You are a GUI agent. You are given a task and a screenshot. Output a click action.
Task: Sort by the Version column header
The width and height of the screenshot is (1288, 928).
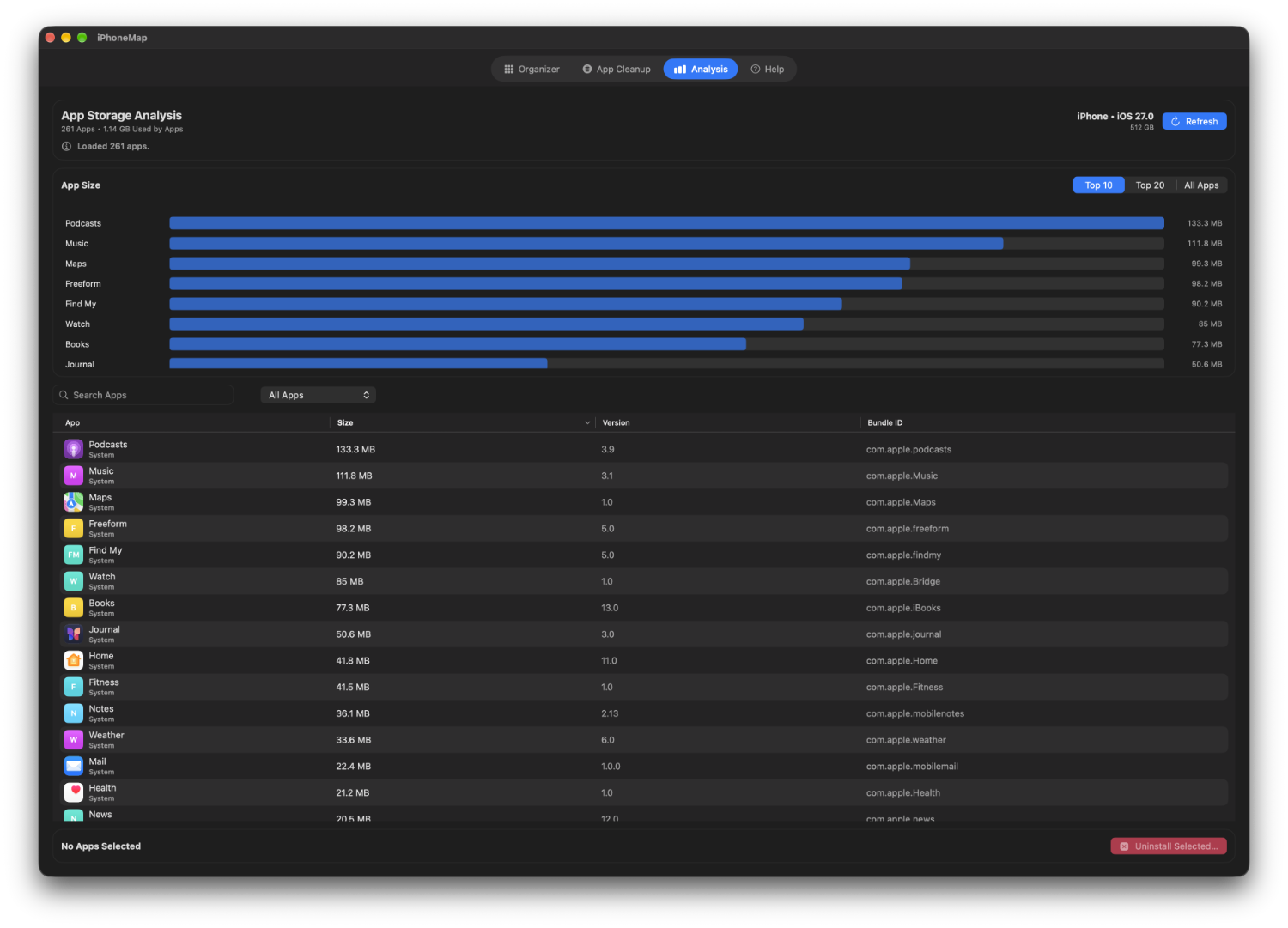pos(728,422)
